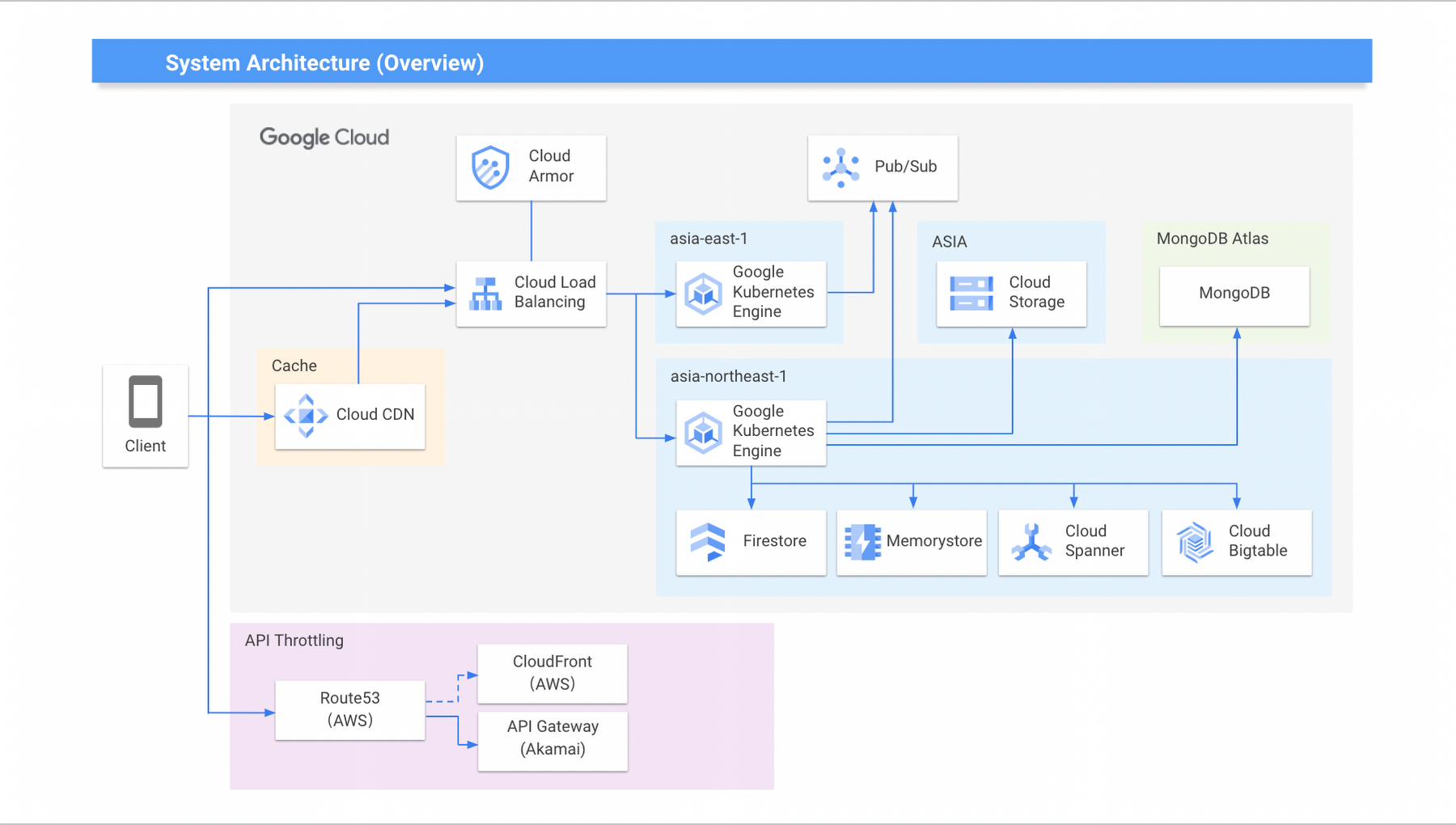Click 'Google Kubernetes Engine' text in asia-northeast-1
The width and height of the screenshot is (1456, 825).
[x=773, y=431]
